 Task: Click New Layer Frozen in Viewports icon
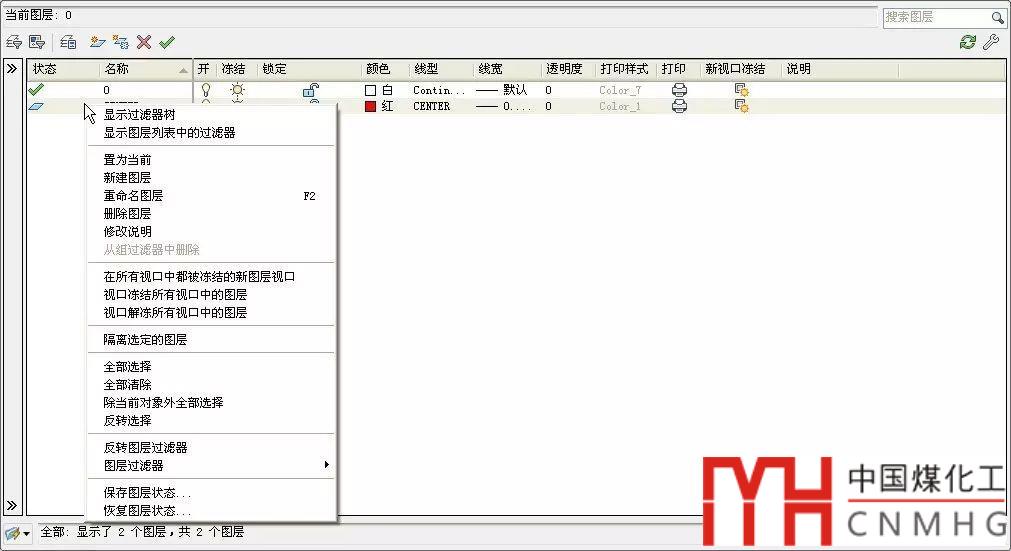121,43
